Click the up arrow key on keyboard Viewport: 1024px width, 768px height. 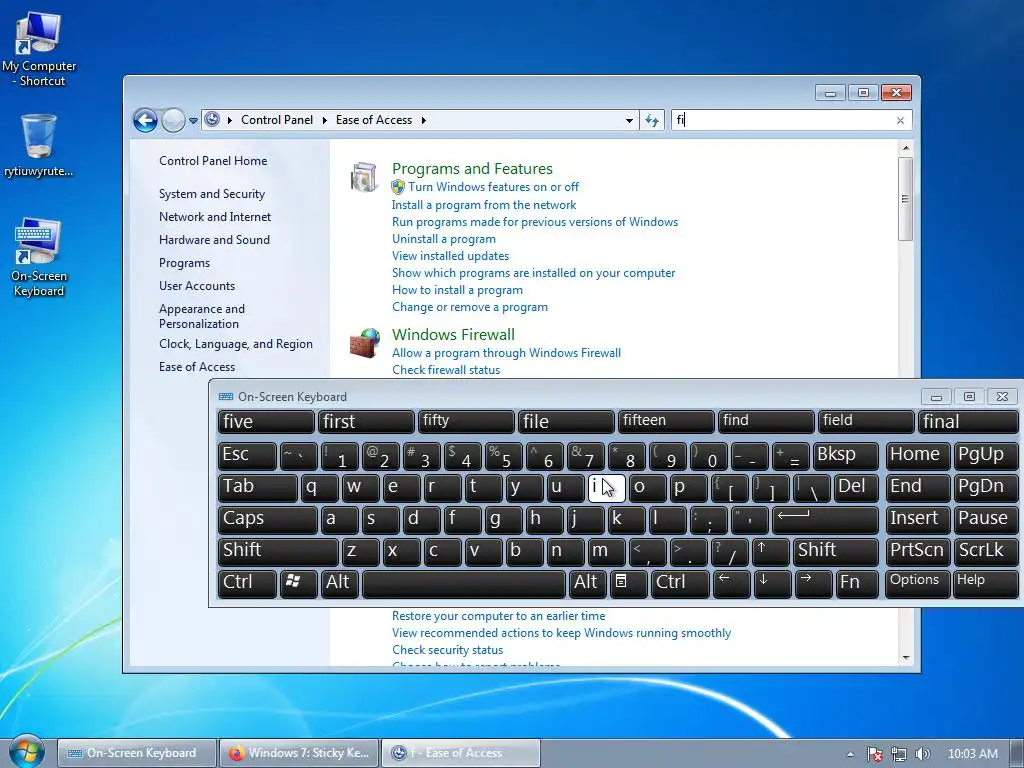coord(770,552)
